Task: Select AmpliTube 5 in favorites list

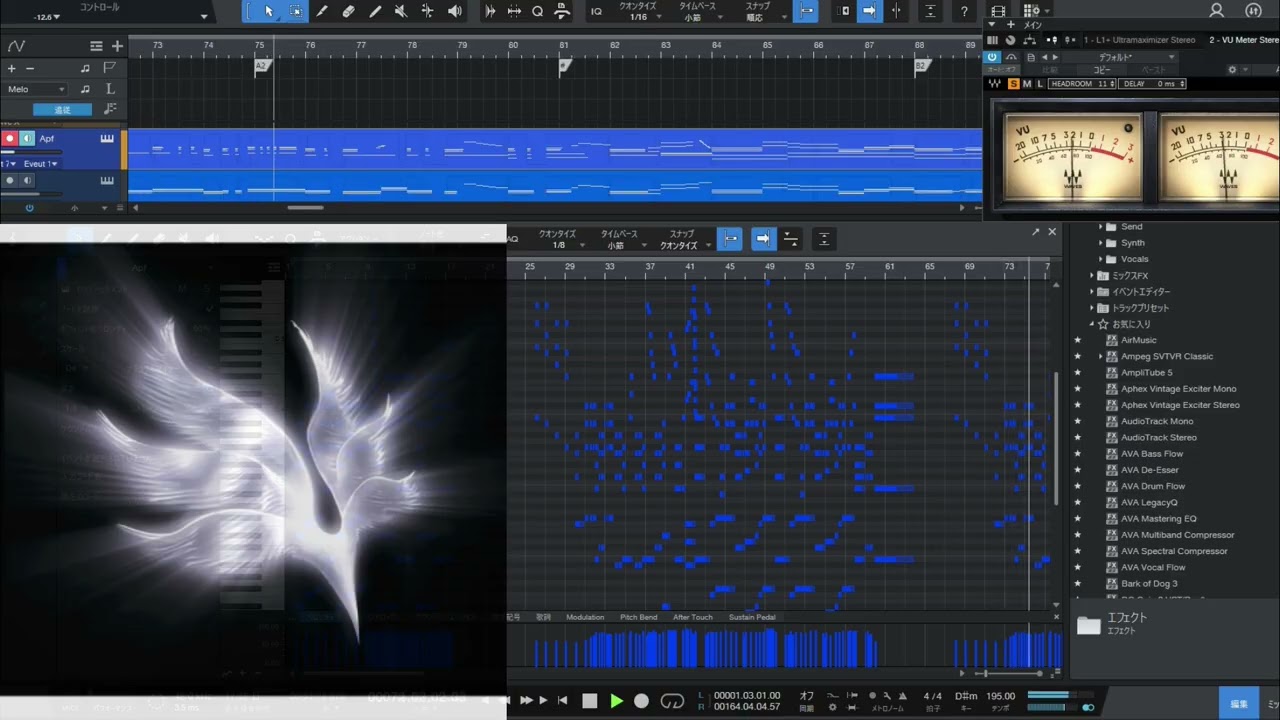Action: 1146,373
